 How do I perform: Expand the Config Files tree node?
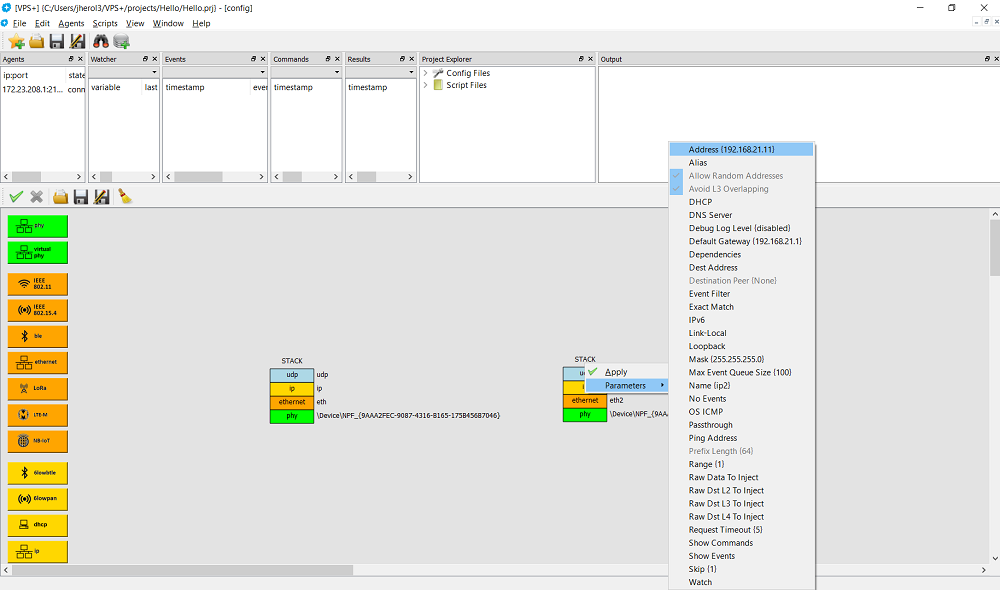click(426, 73)
